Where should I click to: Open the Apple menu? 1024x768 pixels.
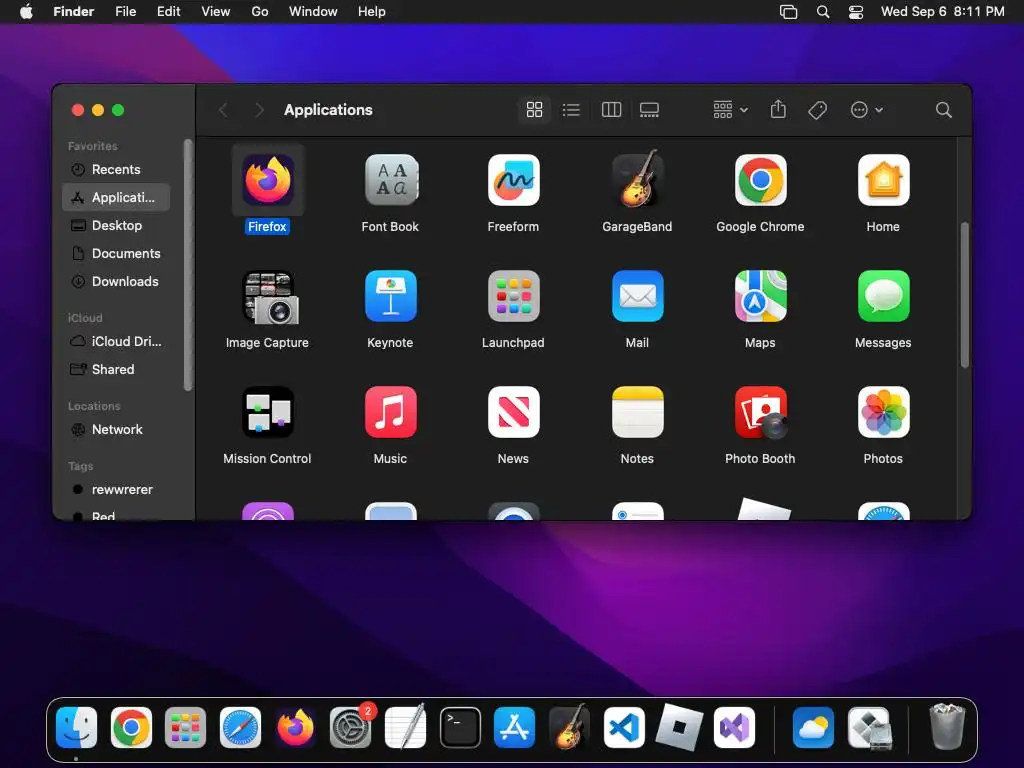[26, 12]
